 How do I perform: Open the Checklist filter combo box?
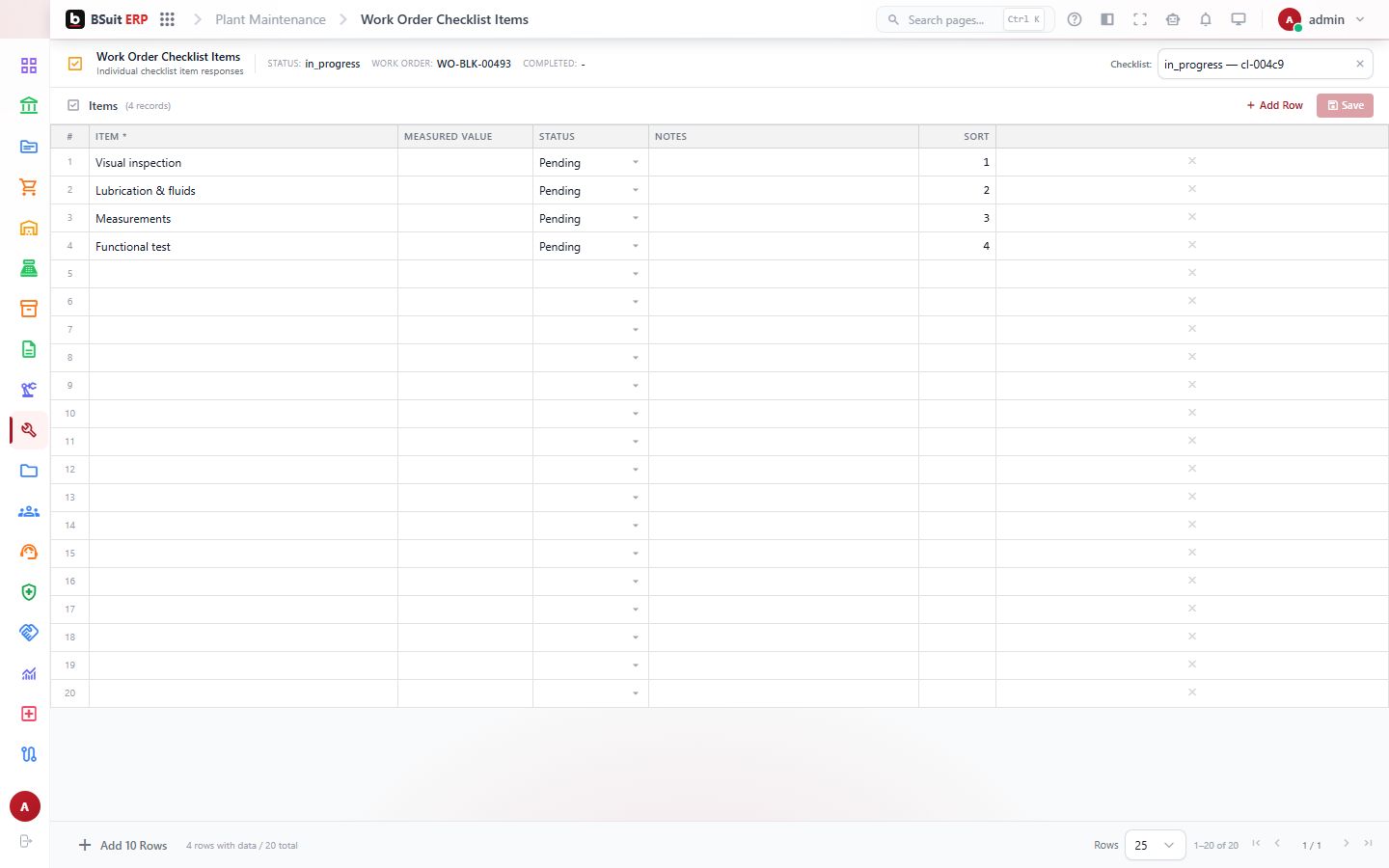1265,65
